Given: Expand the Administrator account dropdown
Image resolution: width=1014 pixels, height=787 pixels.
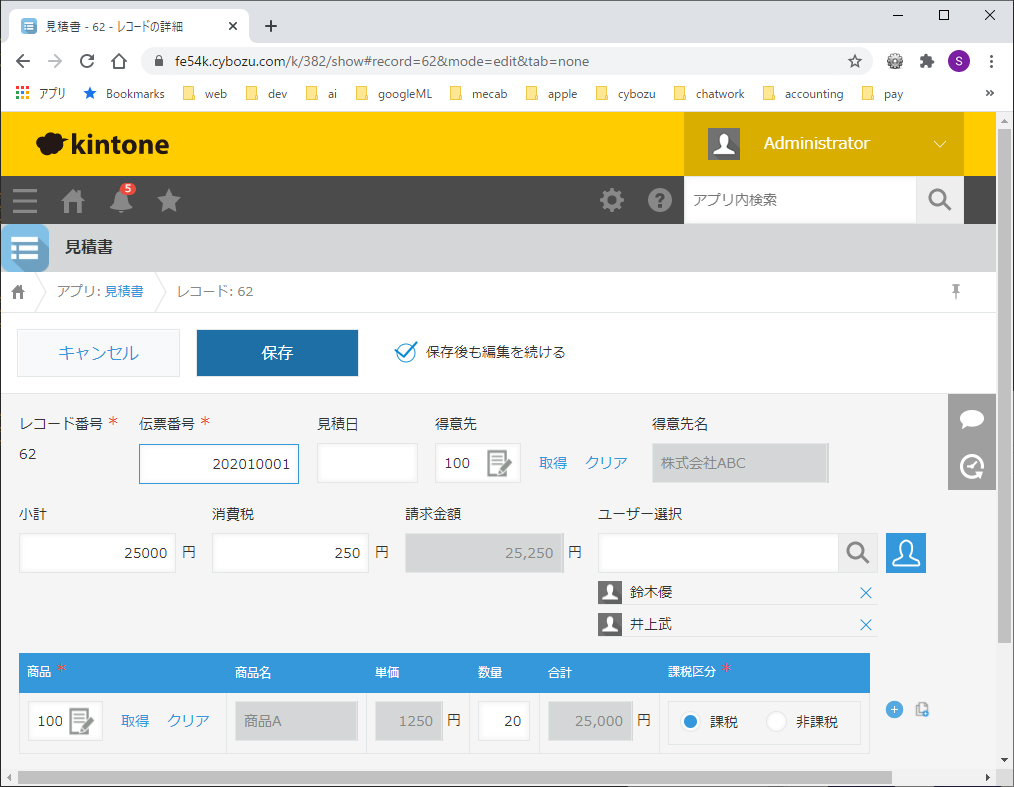Looking at the screenshot, I should pyautogui.click(x=939, y=144).
